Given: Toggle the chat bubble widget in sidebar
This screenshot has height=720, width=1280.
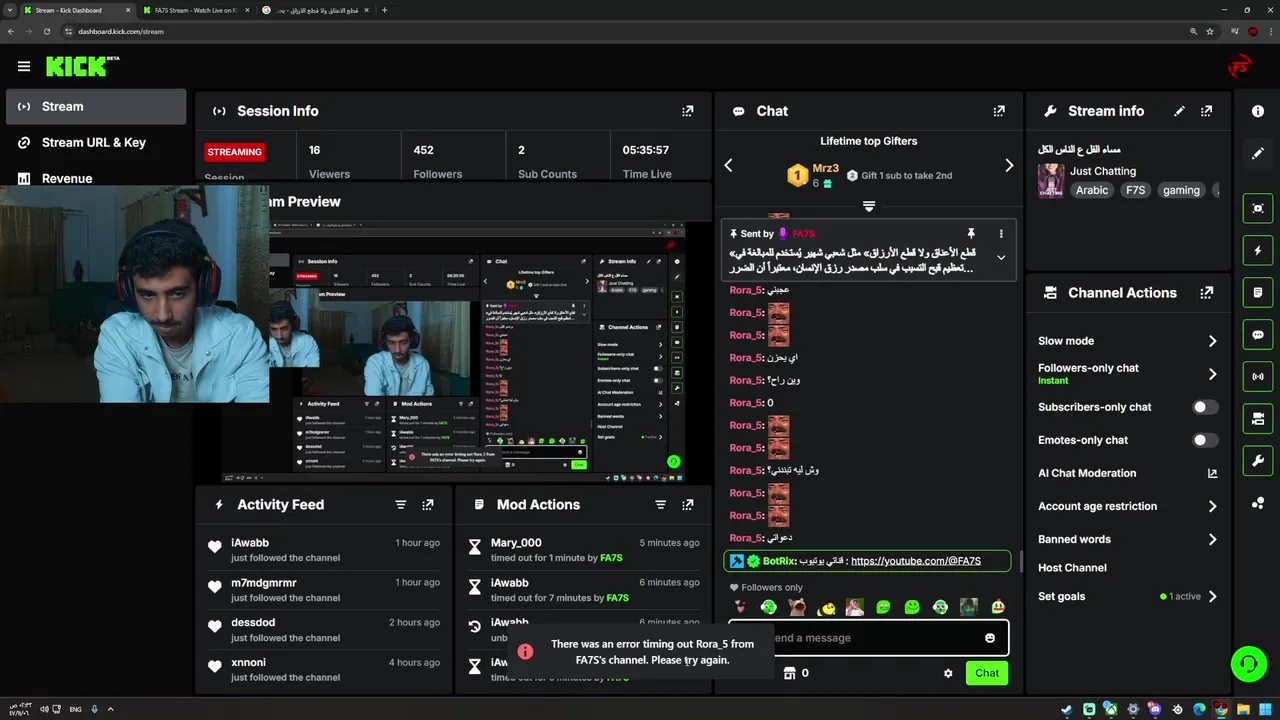Looking at the screenshot, I should [x=1258, y=334].
